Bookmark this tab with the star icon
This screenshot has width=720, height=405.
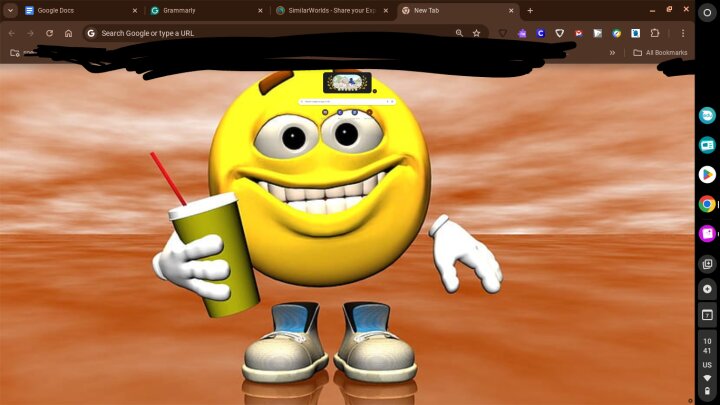pyautogui.click(x=476, y=33)
